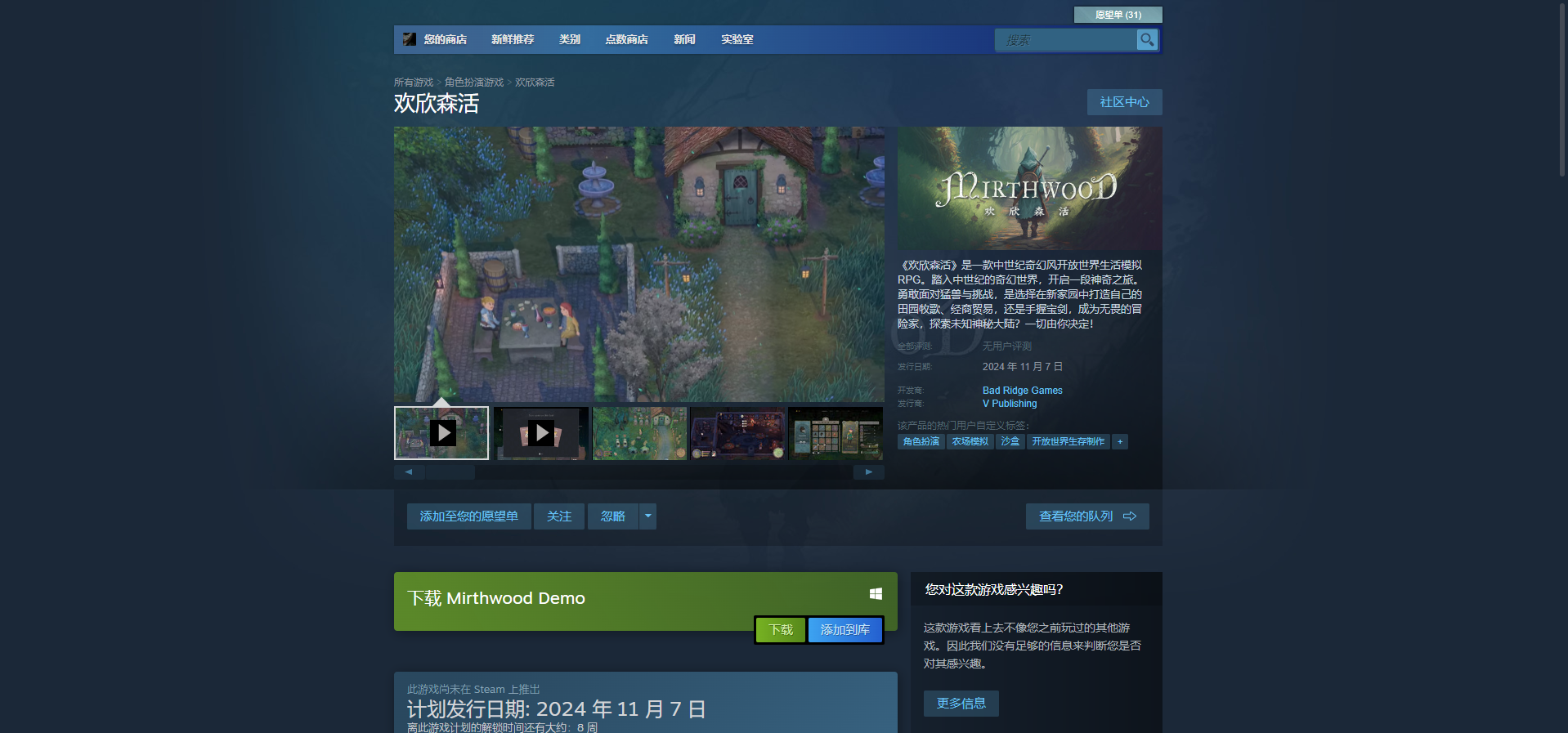Open the Bad Ridge Games developer link
1568x733 pixels.
tap(1023, 391)
